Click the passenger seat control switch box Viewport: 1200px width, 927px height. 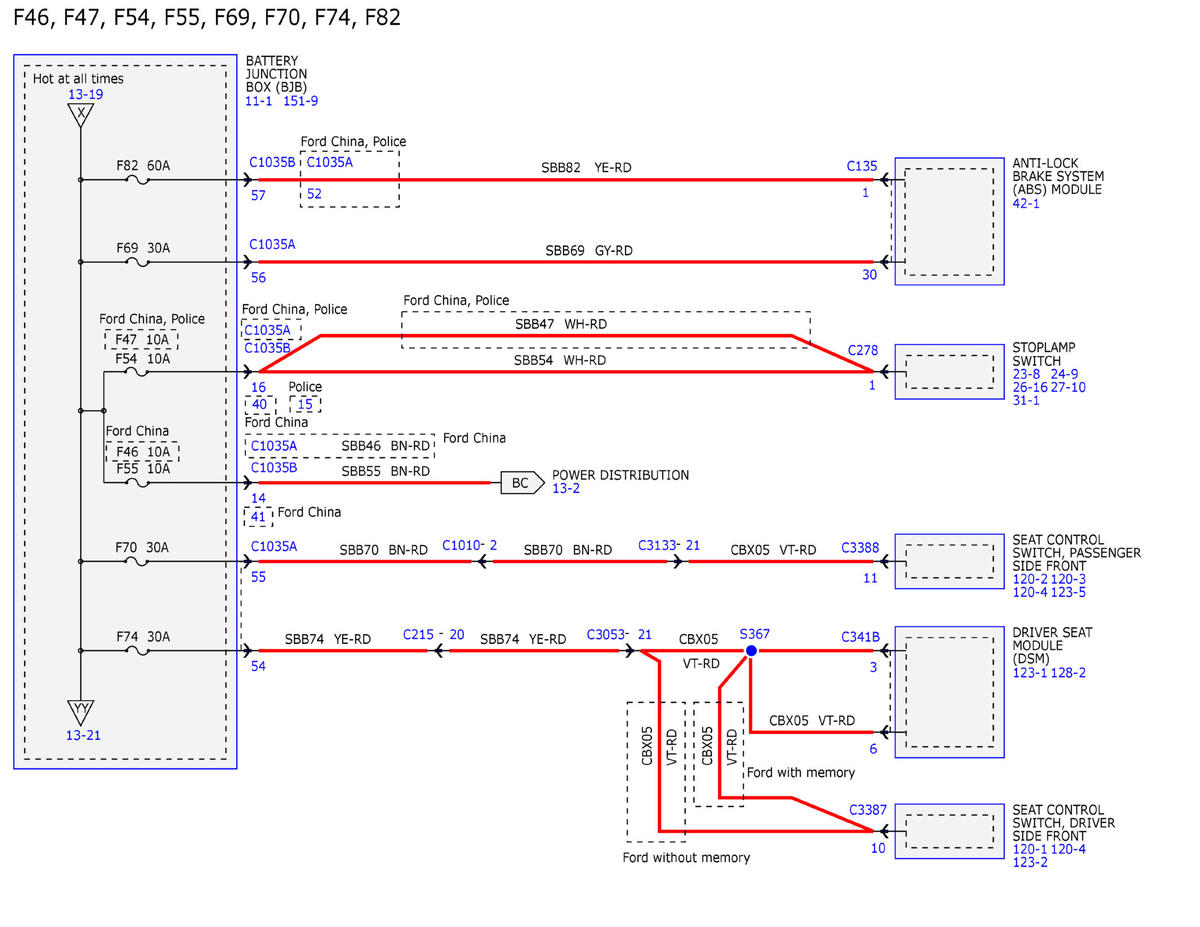(x=949, y=562)
